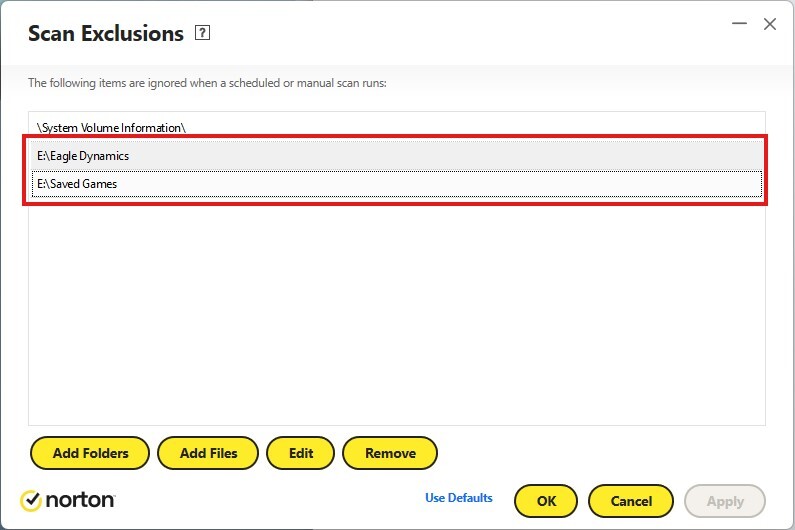Click Remove to delete the exclusion
Screen dimensions: 795x530
[x=390, y=453]
